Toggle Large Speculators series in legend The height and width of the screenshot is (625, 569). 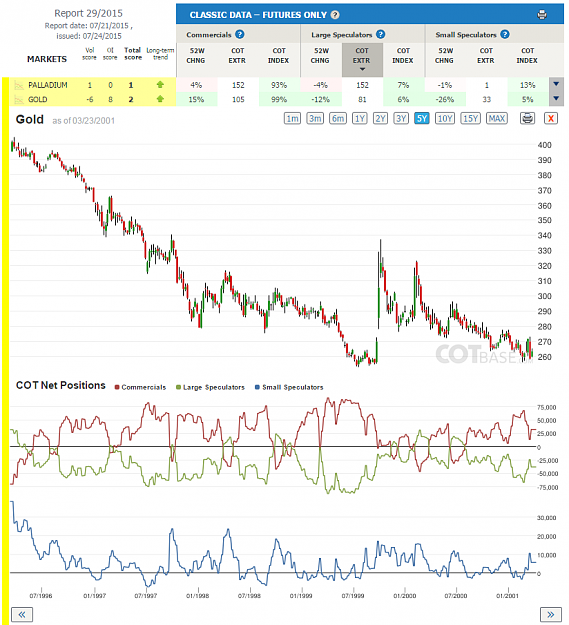(210, 387)
